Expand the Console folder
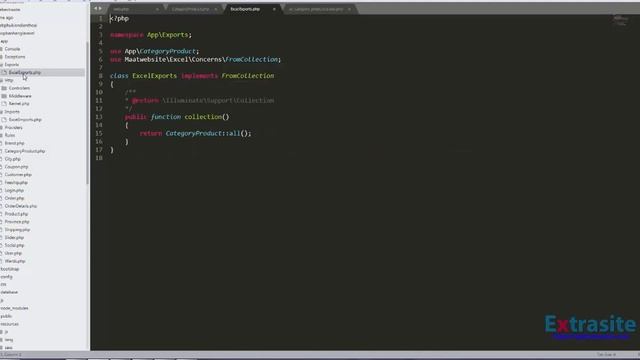This screenshot has height=360, width=640. pos(12,49)
